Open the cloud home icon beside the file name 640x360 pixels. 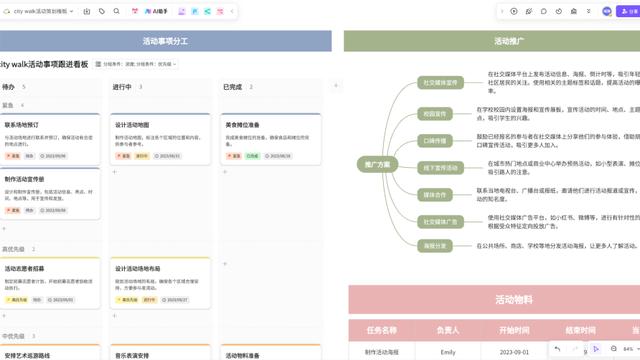pyautogui.click(x=6, y=11)
